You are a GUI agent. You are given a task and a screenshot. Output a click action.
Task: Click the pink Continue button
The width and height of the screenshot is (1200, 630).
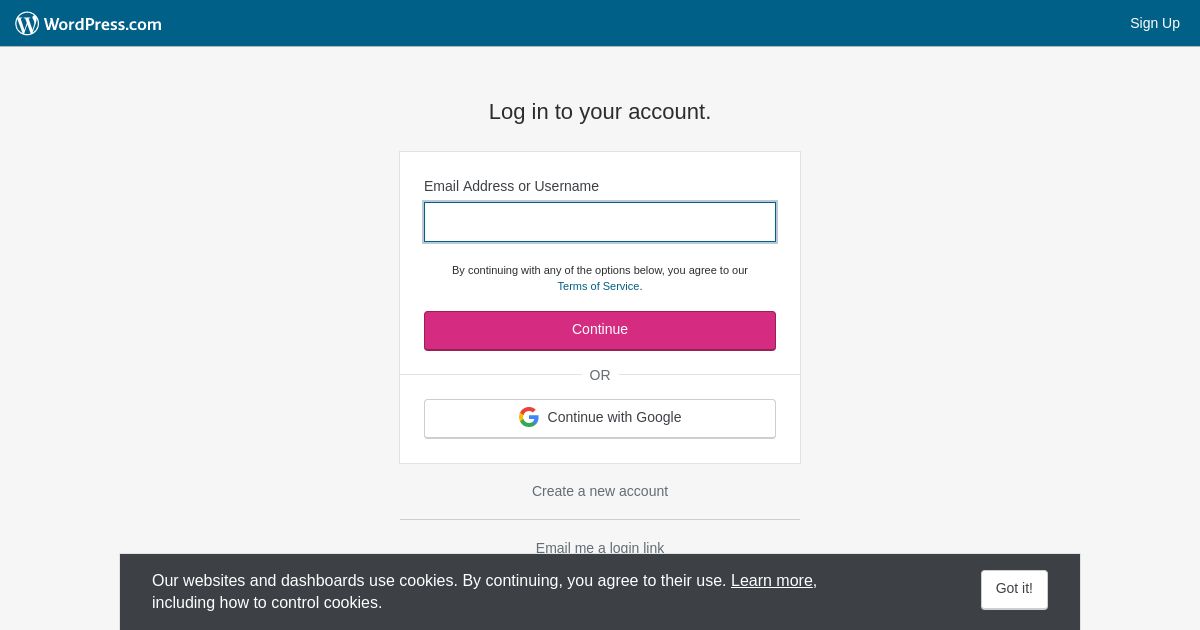[600, 330]
